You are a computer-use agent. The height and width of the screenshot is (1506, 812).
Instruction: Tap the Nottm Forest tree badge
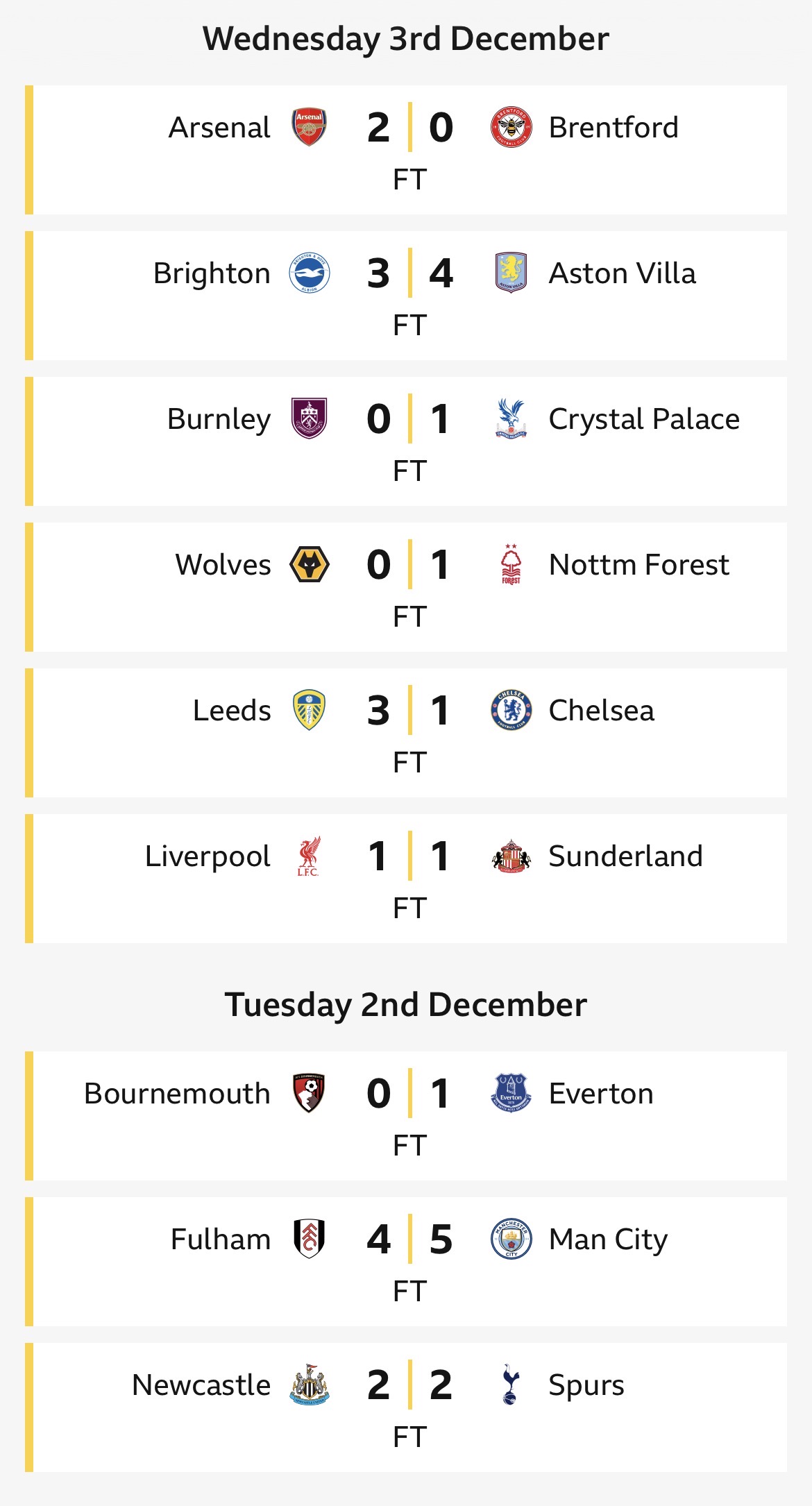click(511, 564)
